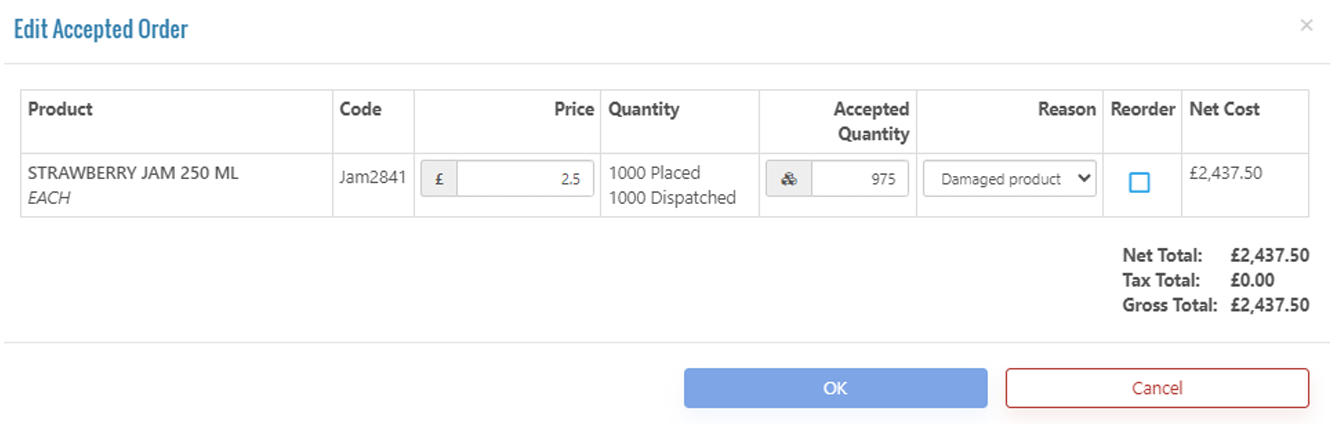Click the Price input field showing 2.5
The height and width of the screenshot is (436, 1336).
pyautogui.click(x=525, y=180)
